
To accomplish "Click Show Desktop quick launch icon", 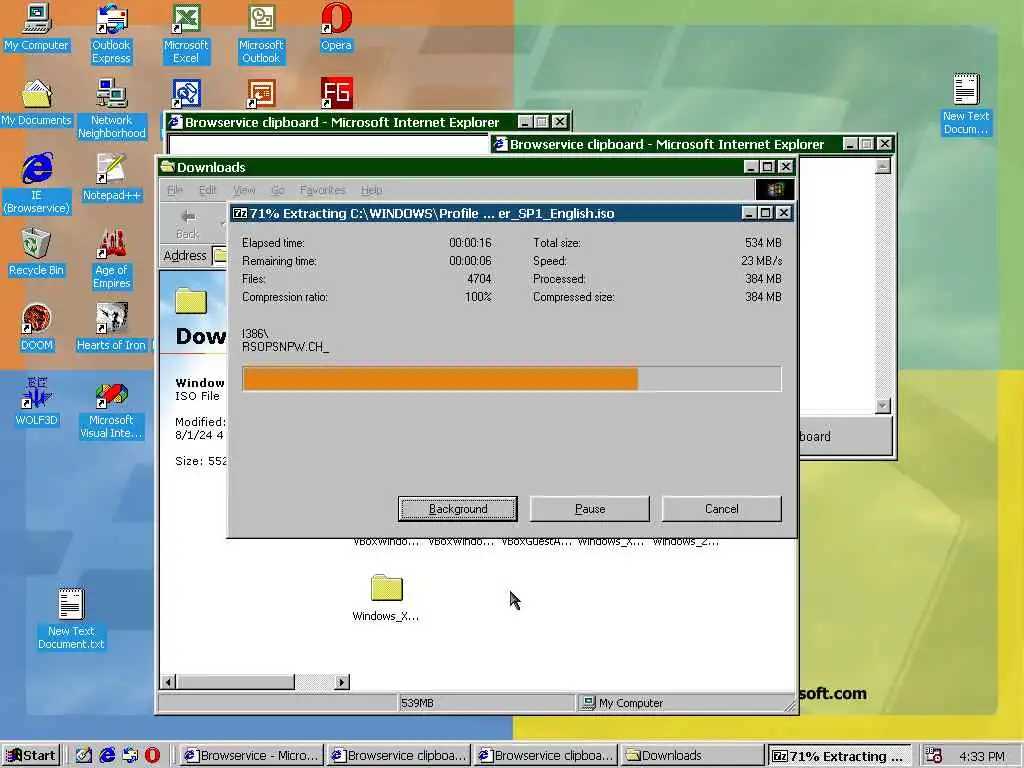I will click(x=84, y=755).
